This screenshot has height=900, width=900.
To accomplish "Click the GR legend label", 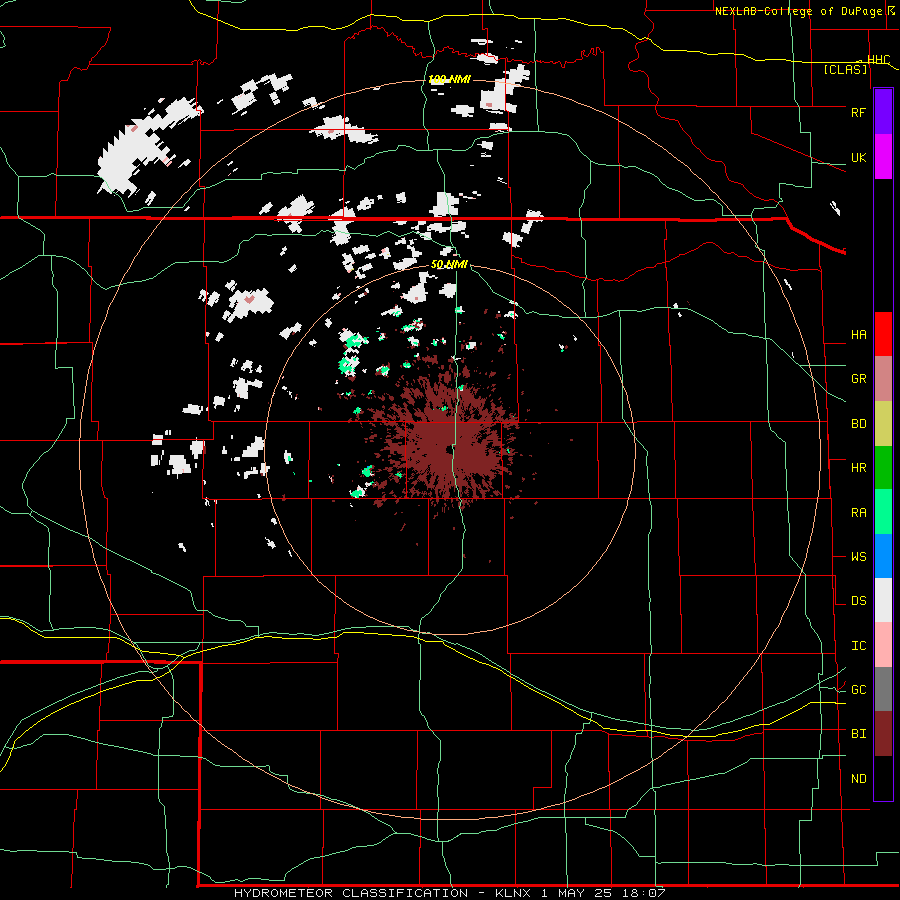I will pyautogui.click(x=858, y=379).
